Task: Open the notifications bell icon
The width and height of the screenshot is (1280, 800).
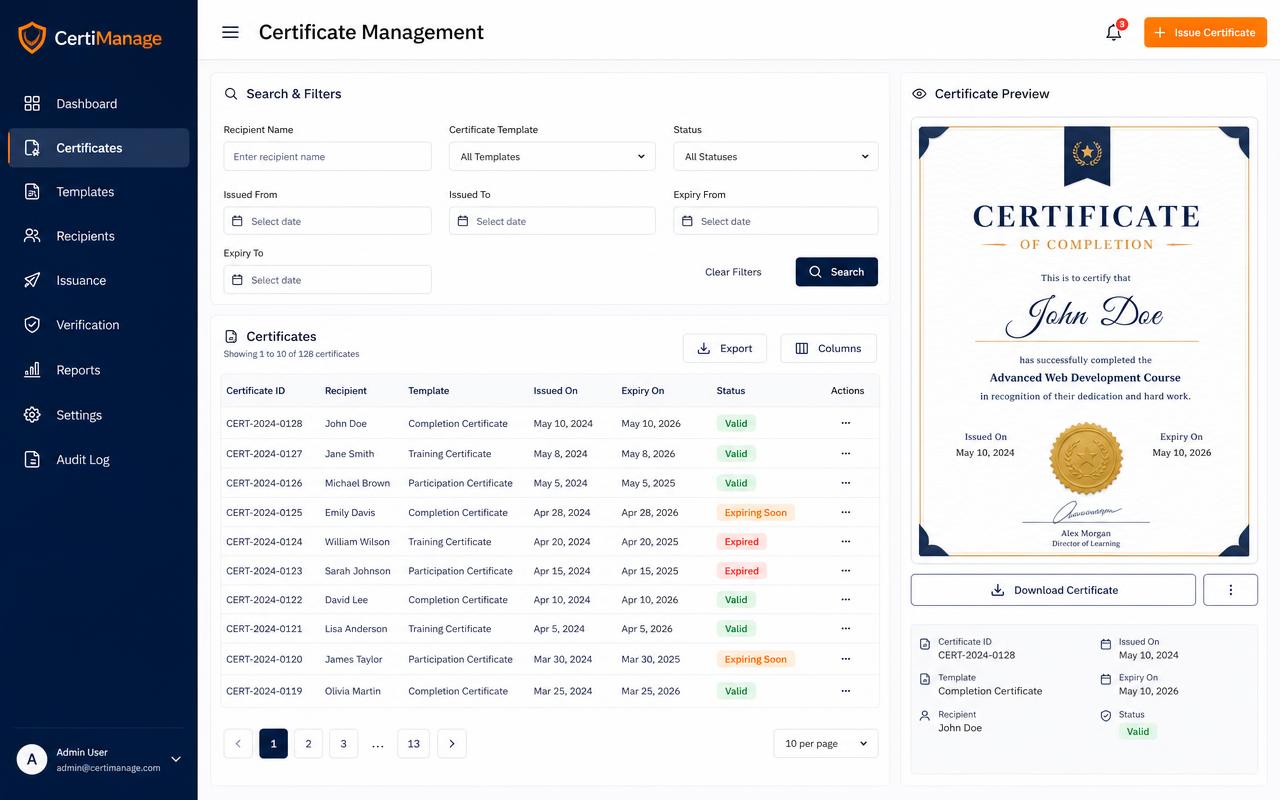Action: point(1113,33)
